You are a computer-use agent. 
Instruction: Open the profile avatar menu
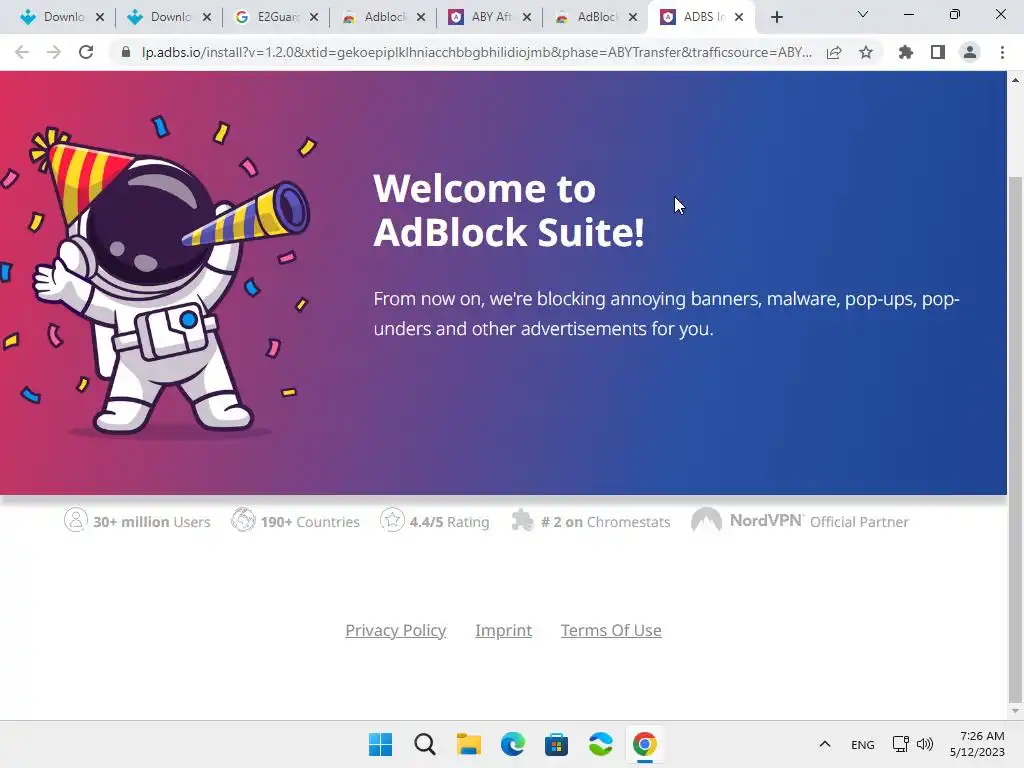(x=970, y=52)
